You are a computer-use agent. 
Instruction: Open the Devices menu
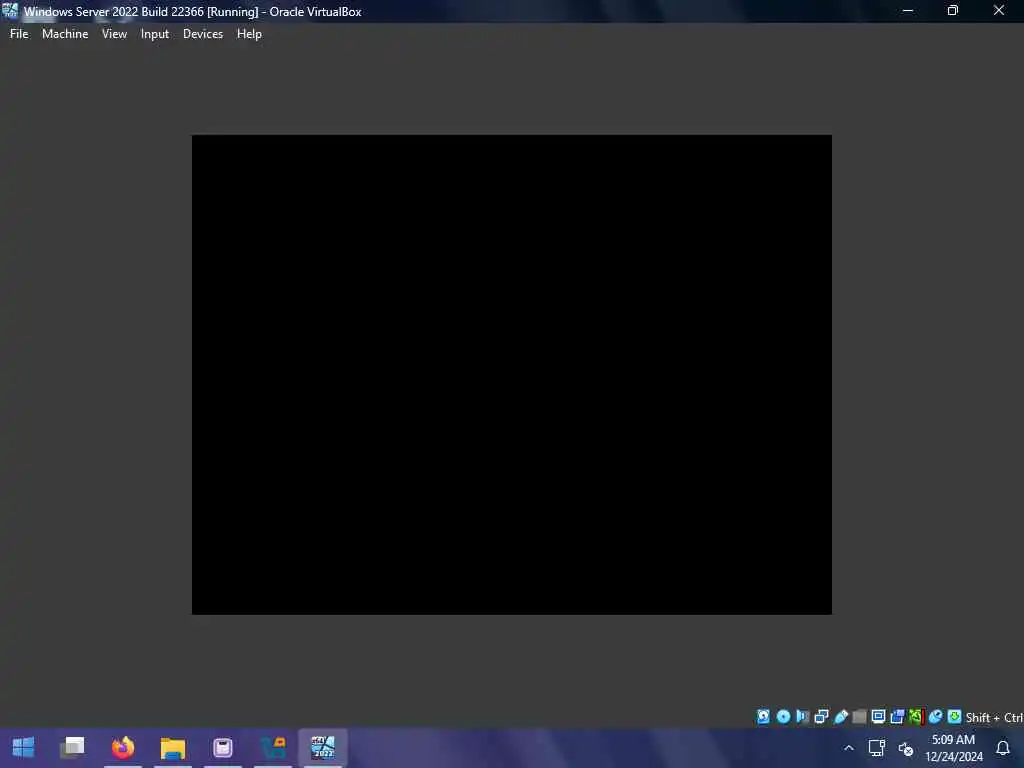tap(202, 34)
